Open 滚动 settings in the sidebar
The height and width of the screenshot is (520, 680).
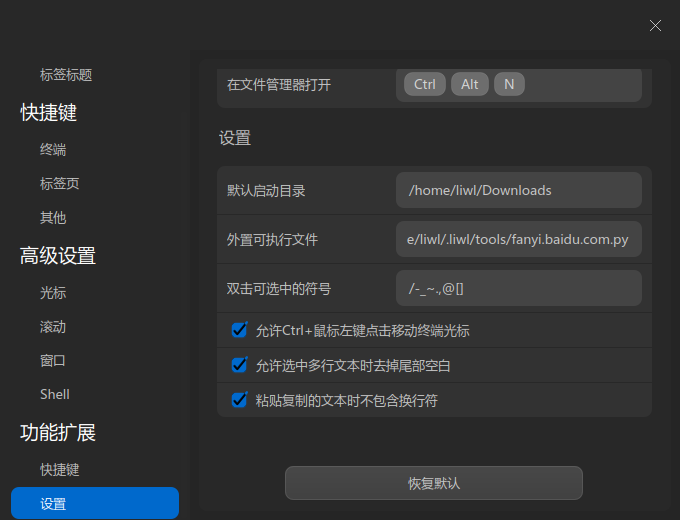tap(53, 327)
